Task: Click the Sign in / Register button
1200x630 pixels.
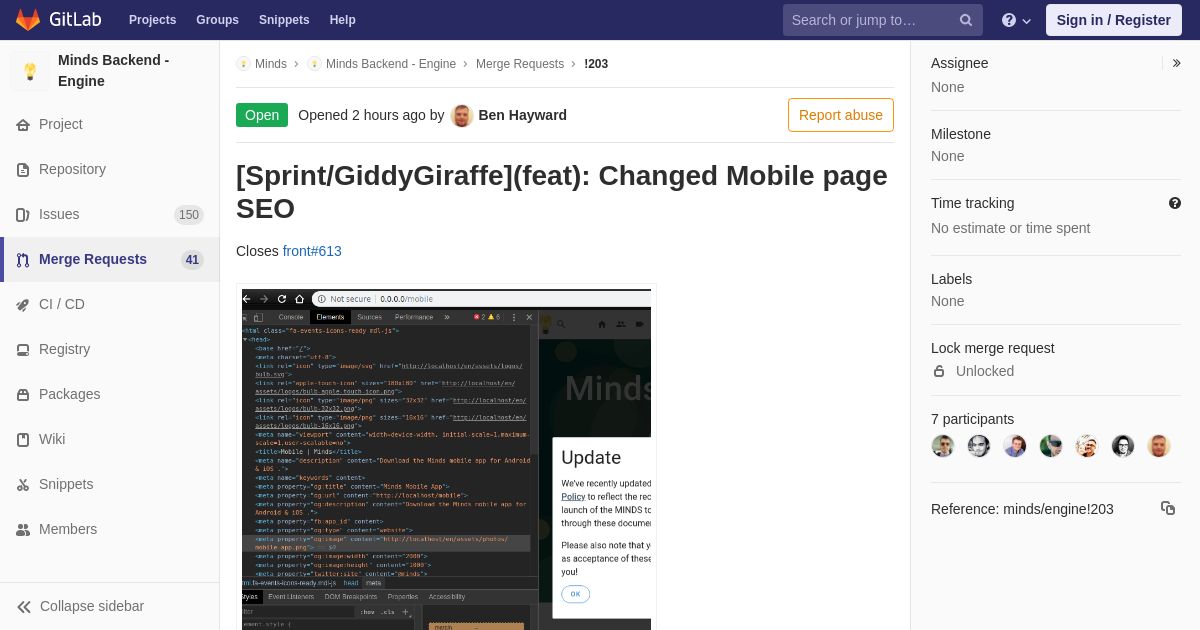Action: (x=1113, y=20)
